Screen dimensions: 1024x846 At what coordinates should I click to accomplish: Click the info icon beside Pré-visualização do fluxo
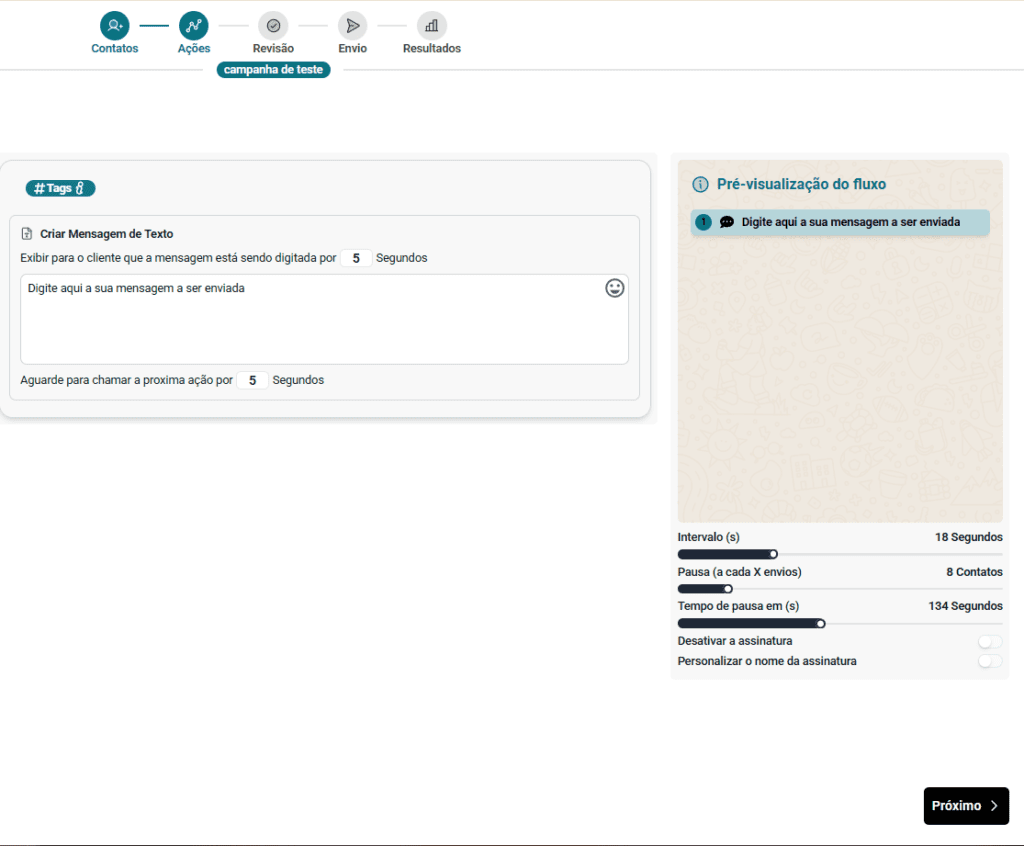click(x=700, y=184)
